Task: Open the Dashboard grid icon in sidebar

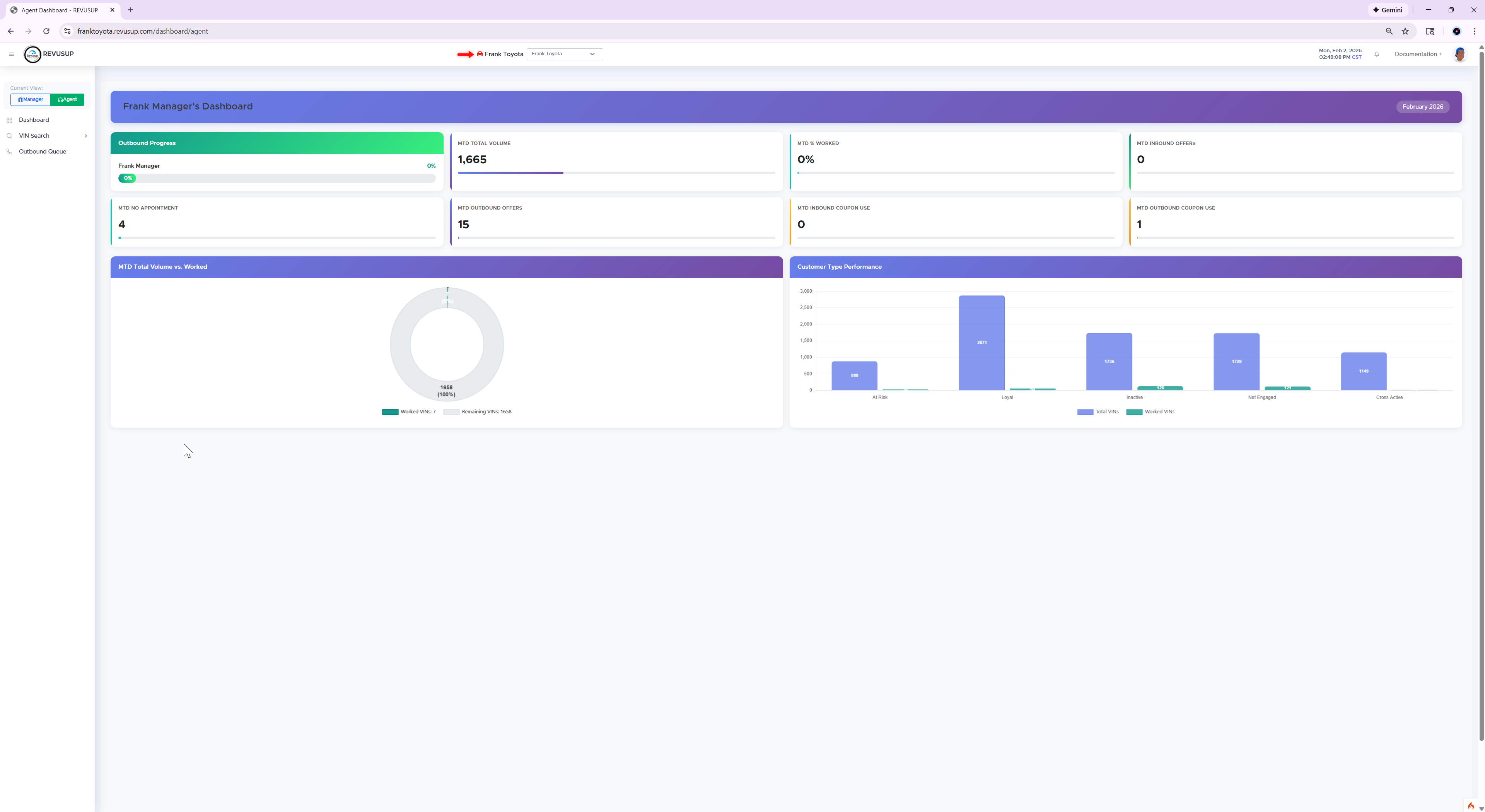Action: 9,119
